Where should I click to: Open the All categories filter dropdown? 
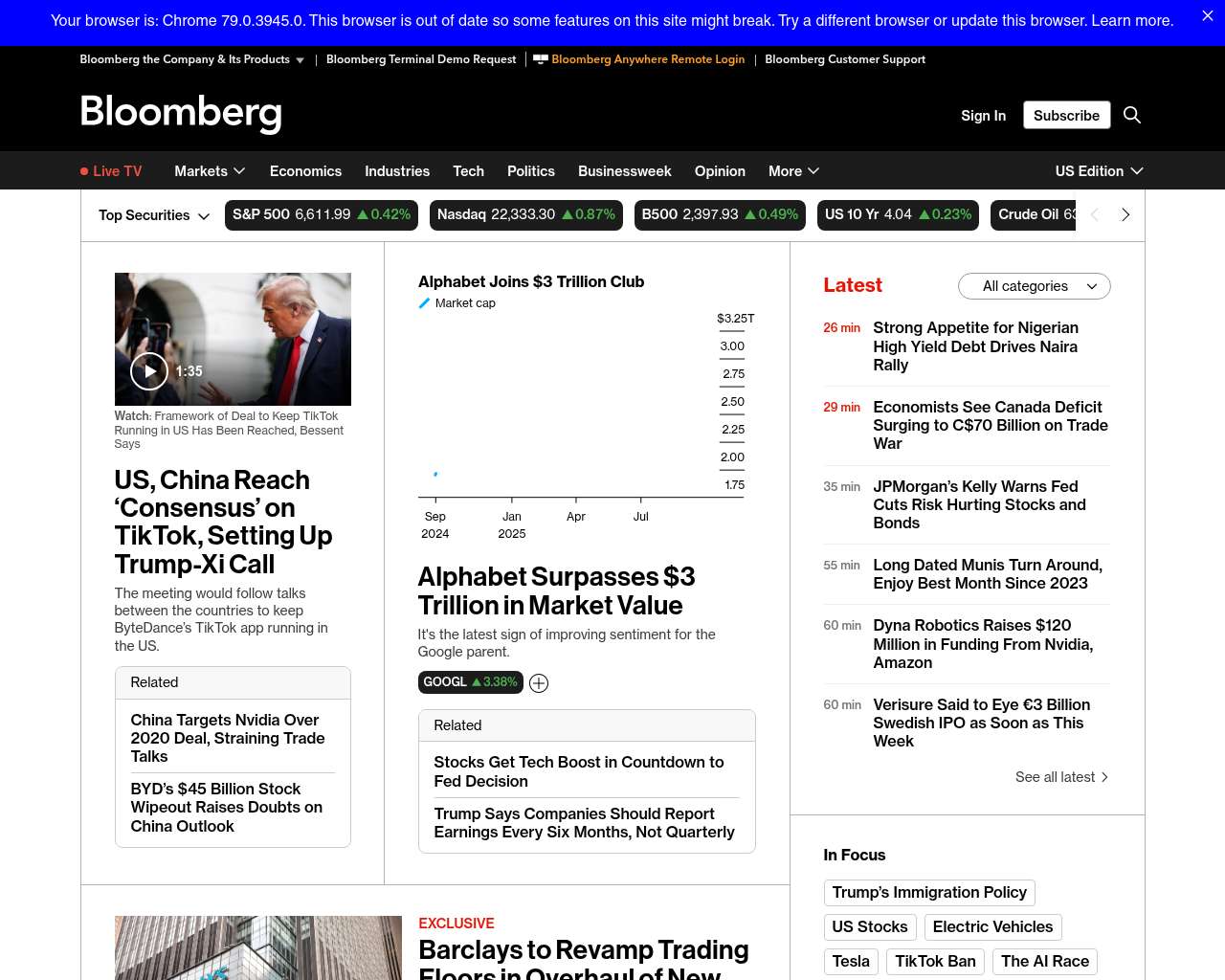coord(1035,286)
